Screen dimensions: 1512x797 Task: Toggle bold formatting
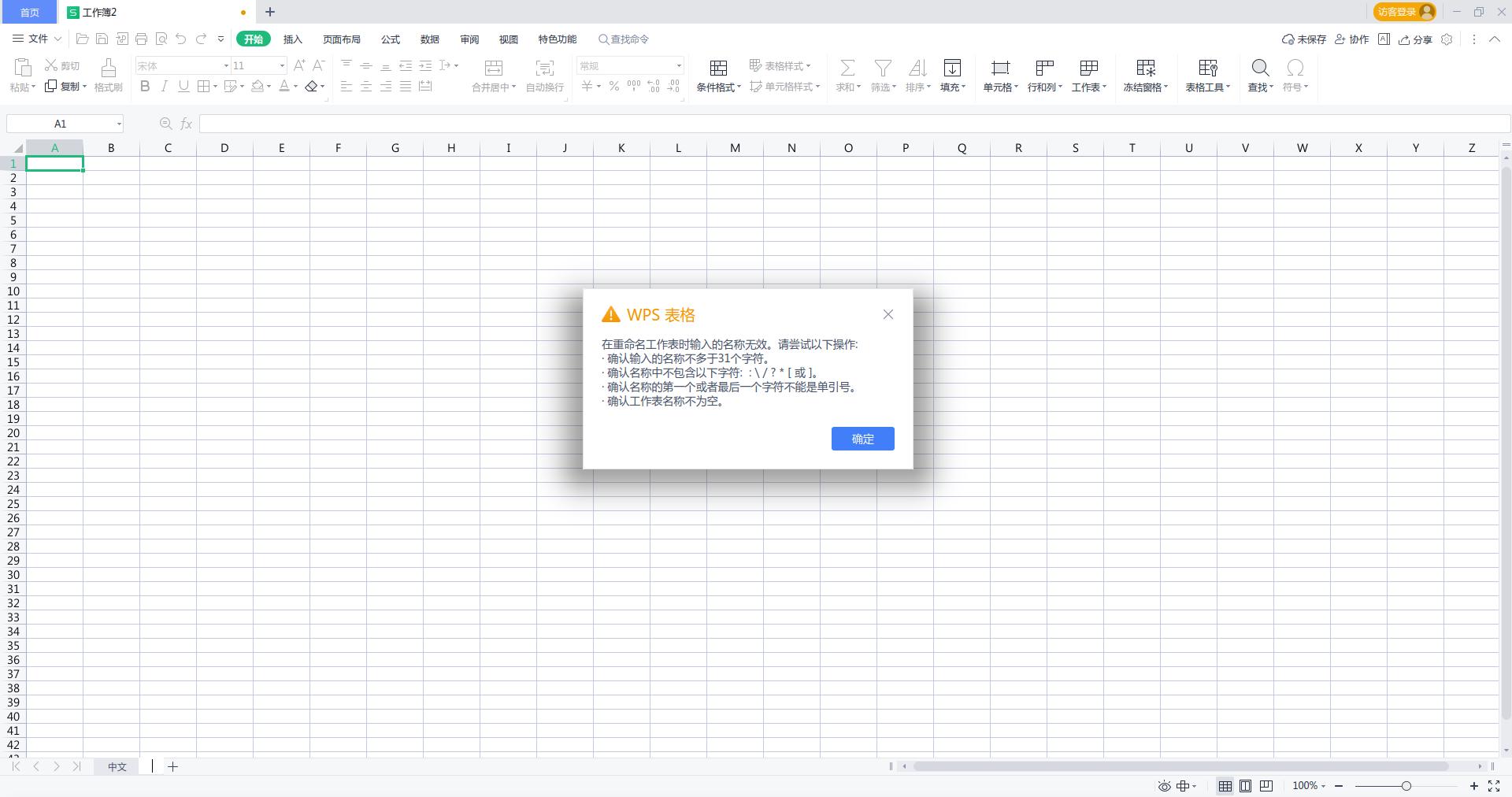pyautogui.click(x=145, y=87)
